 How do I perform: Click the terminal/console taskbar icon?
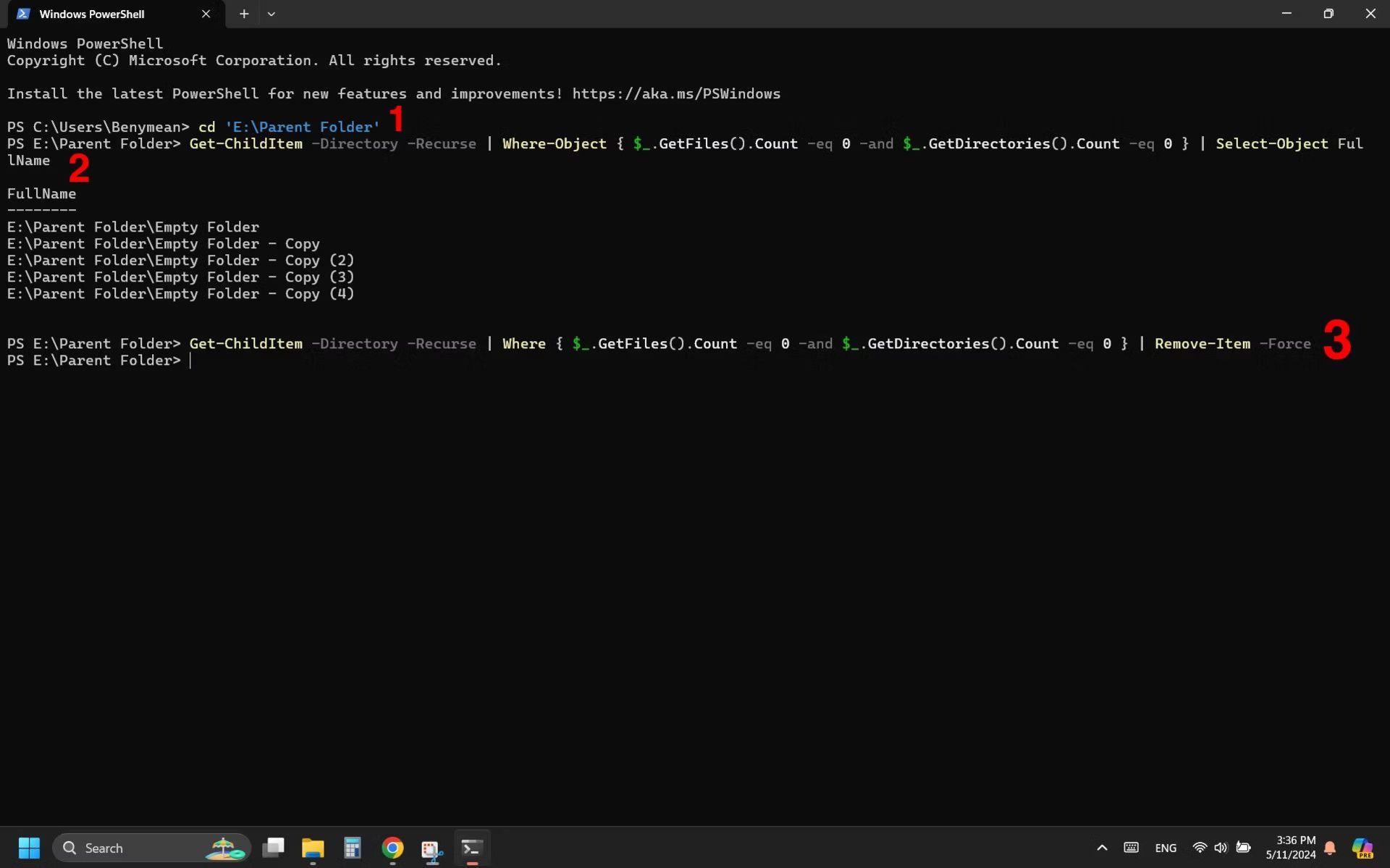(471, 847)
